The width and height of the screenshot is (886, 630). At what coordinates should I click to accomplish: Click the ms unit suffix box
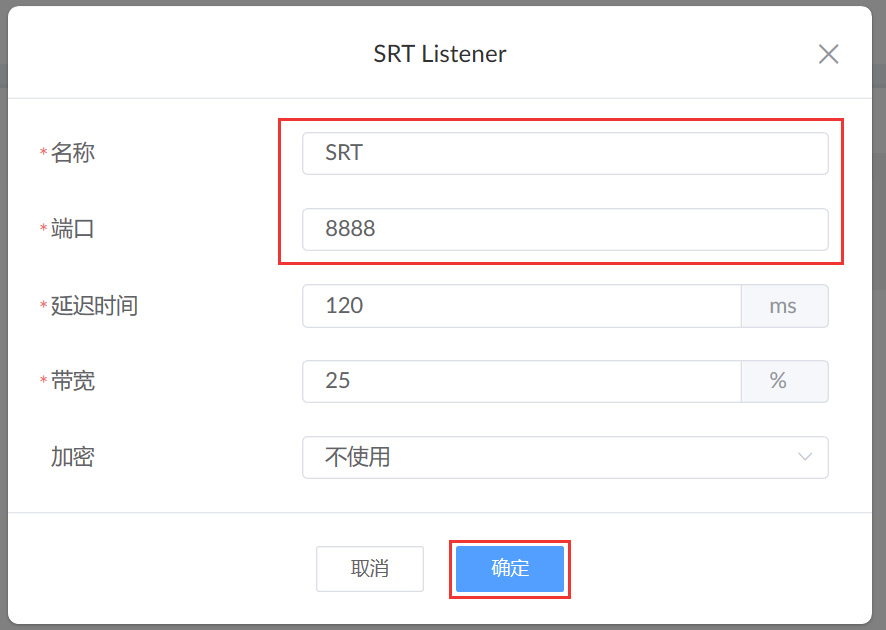pos(784,306)
